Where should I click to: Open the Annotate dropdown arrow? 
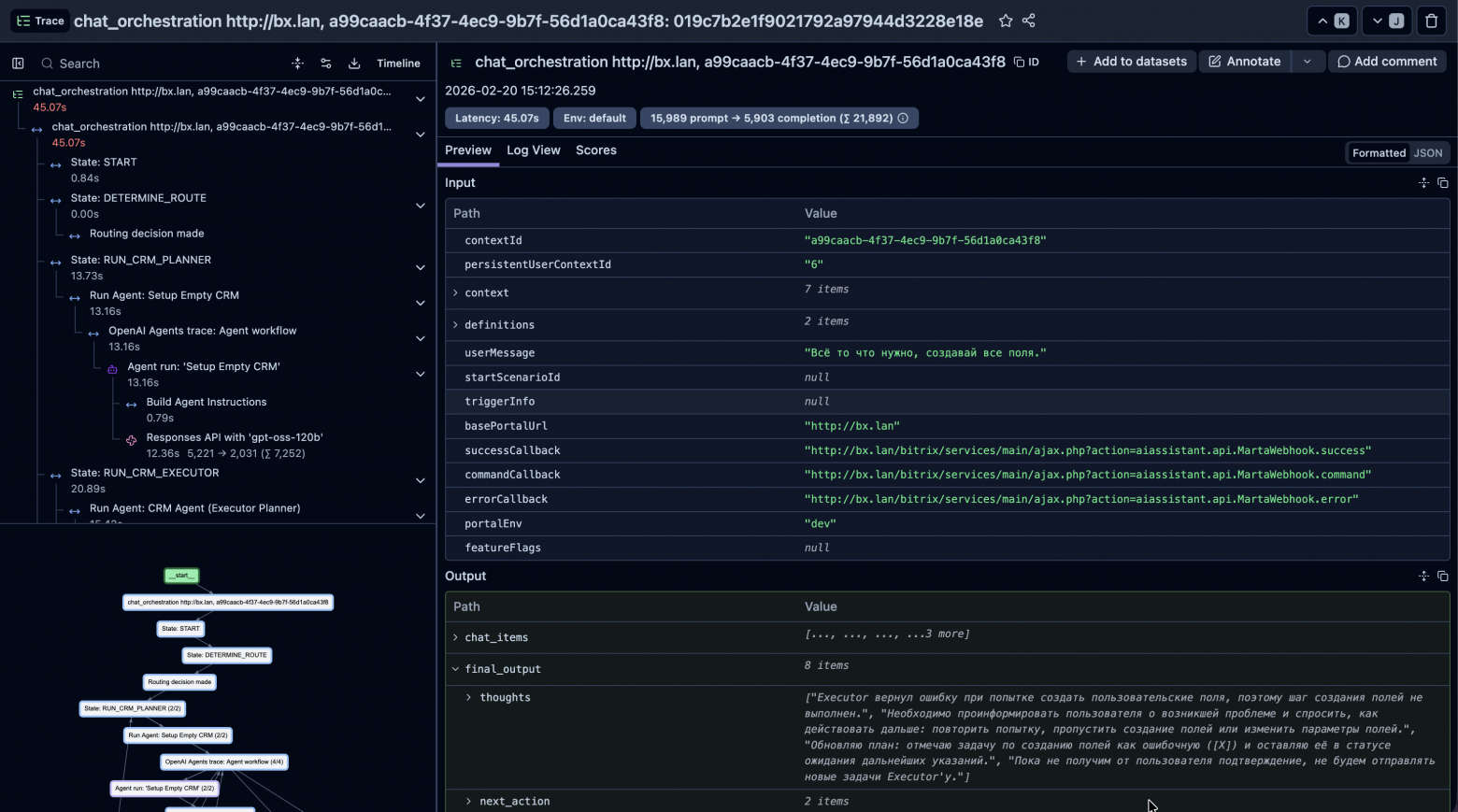(1307, 62)
